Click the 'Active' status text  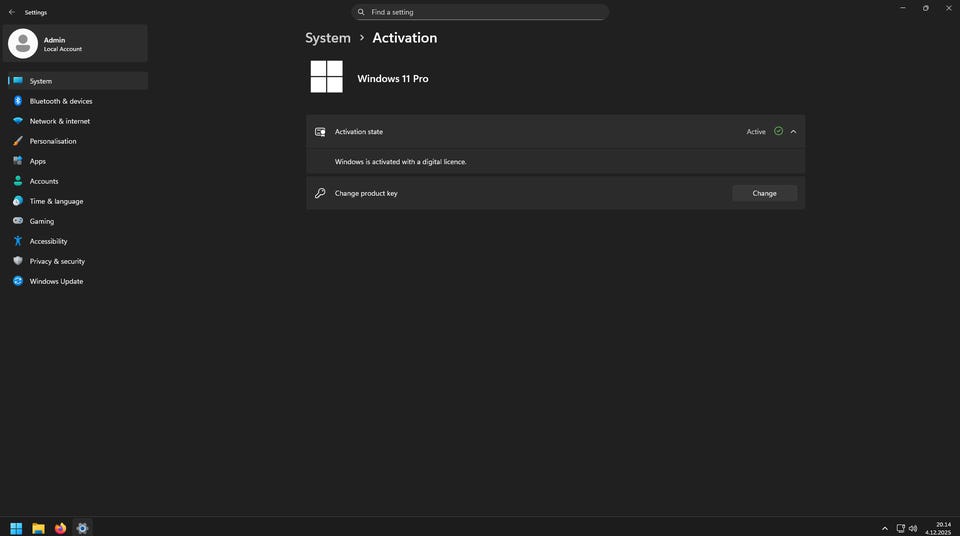756,132
